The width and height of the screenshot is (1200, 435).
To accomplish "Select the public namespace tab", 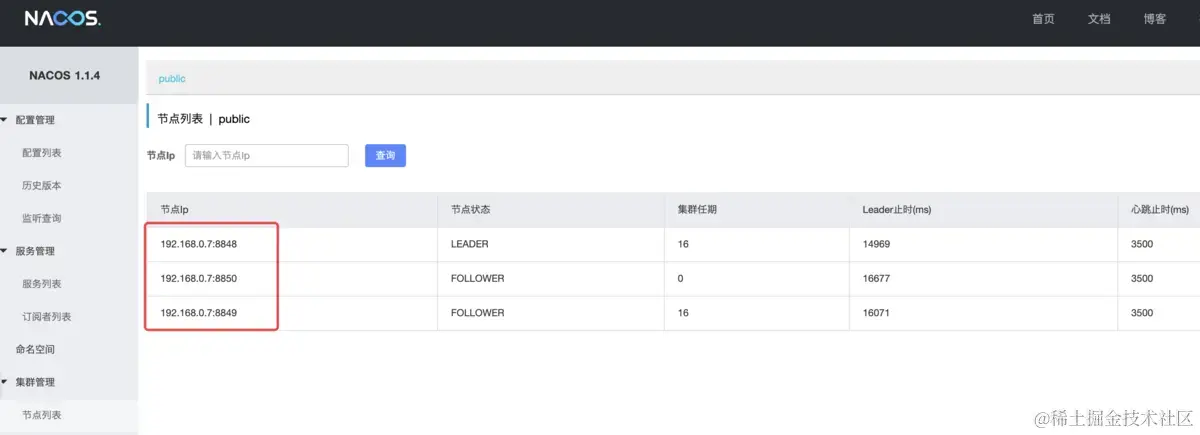I will click(172, 78).
